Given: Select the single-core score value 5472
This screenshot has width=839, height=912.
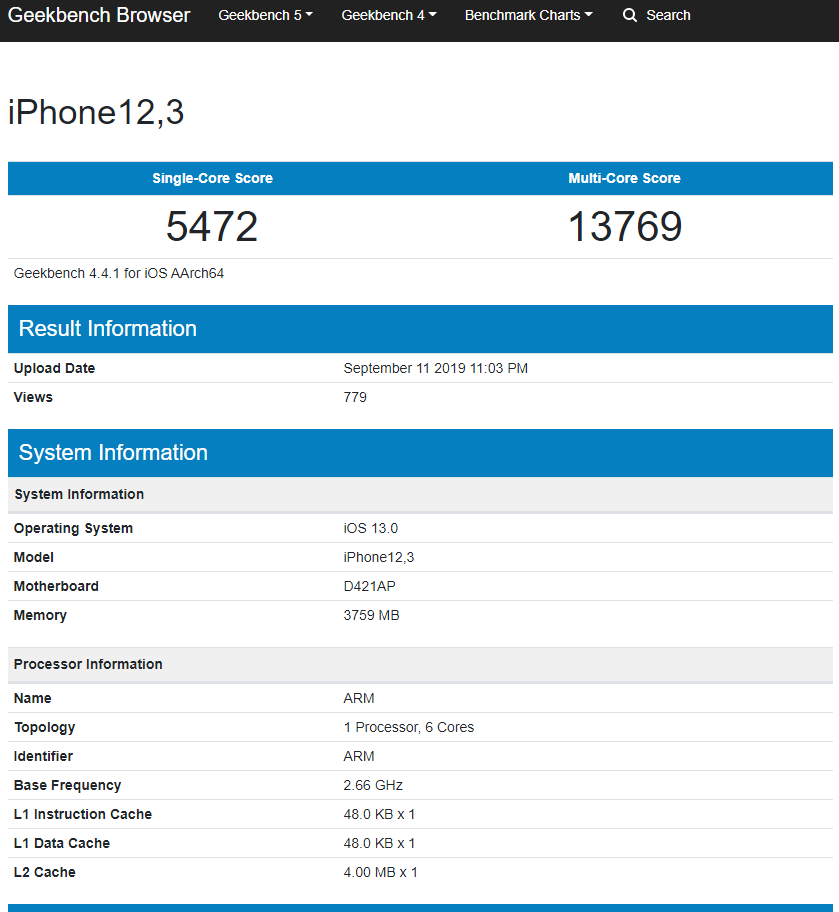Looking at the screenshot, I should point(212,226).
